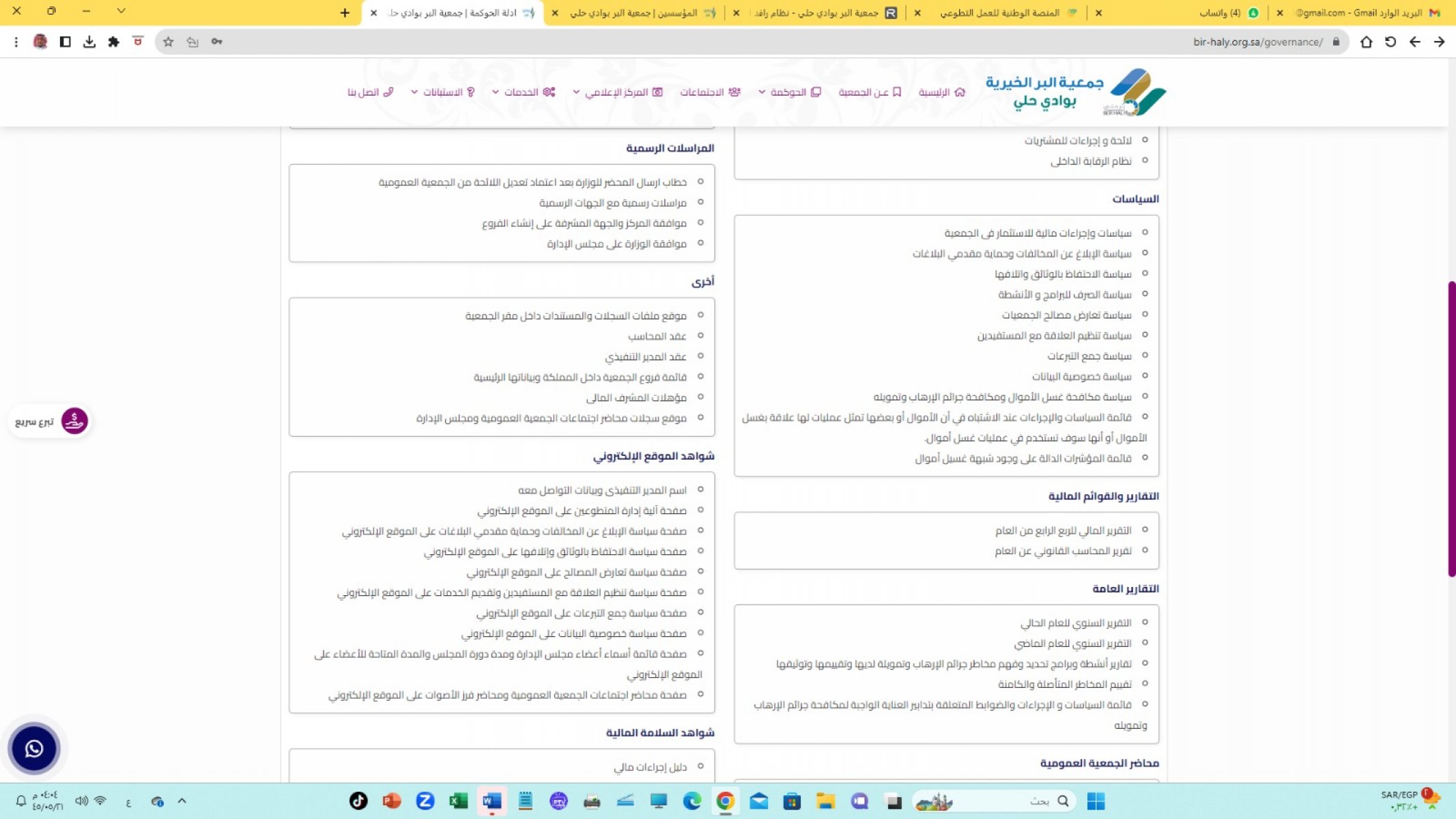The image size is (1456, 819).
Task: Open link سياسة جمع التبرعات
Action: pos(1089,356)
